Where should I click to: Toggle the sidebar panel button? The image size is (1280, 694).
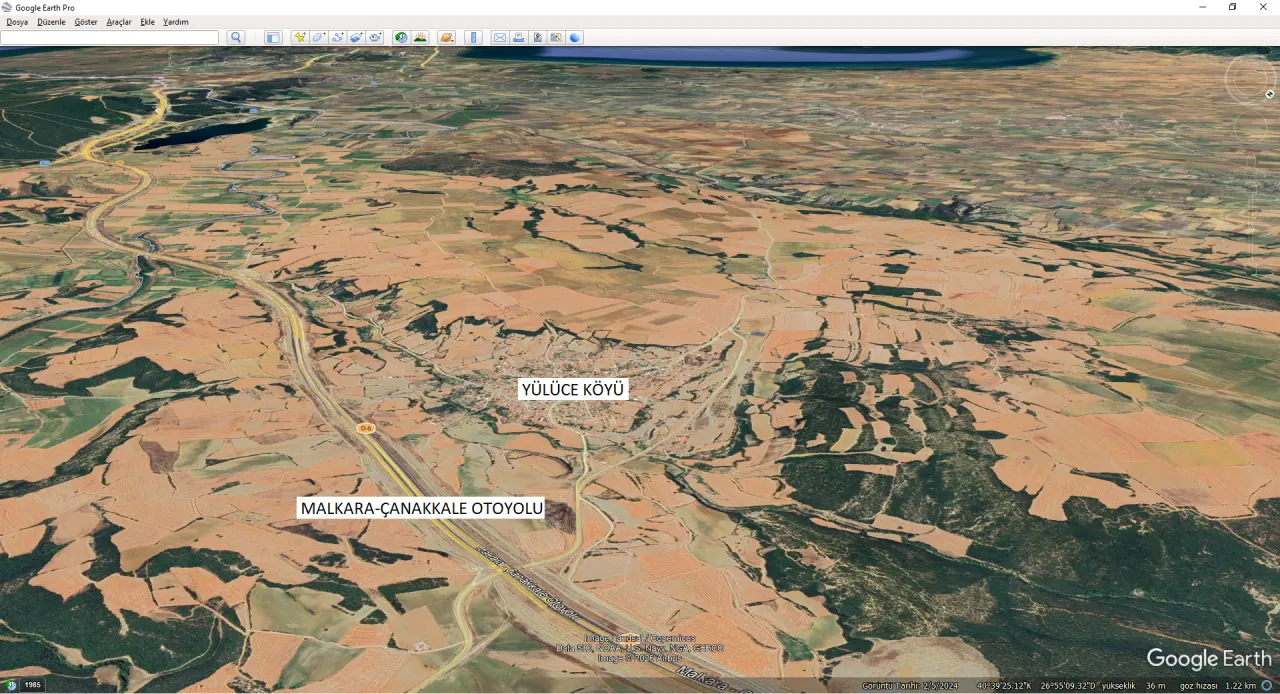273,38
